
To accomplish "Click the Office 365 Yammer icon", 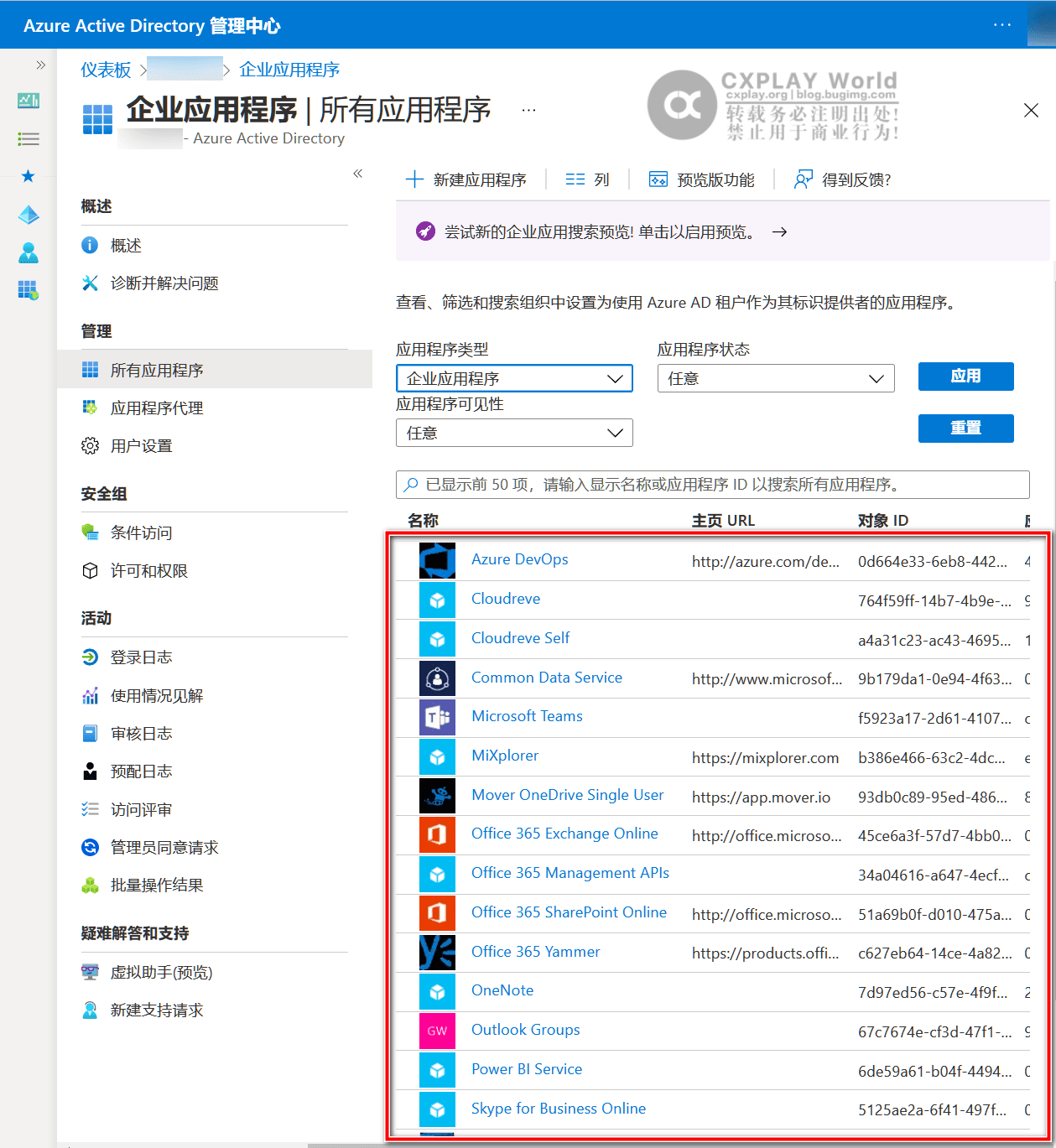I will pos(437,952).
